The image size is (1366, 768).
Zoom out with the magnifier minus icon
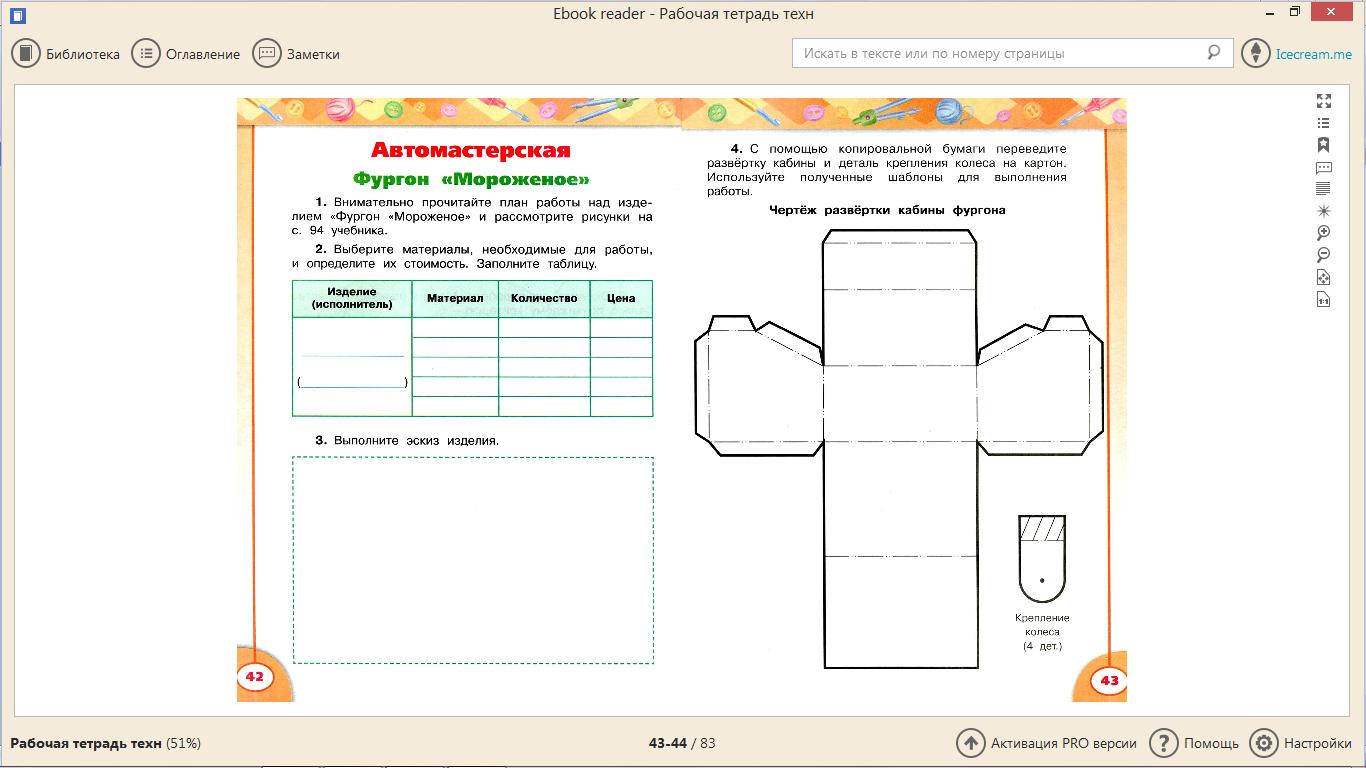tap(1324, 255)
